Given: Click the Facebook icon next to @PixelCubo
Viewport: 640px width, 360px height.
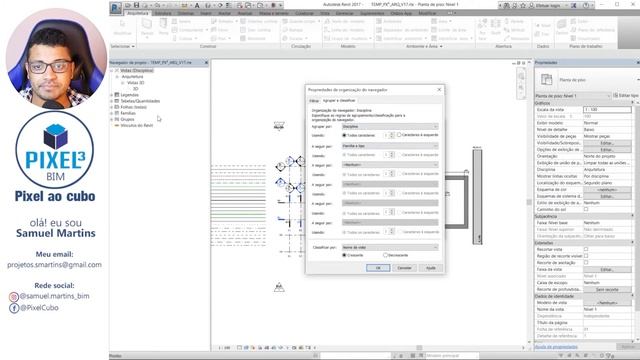Looking at the screenshot, I should [x=14, y=308].
